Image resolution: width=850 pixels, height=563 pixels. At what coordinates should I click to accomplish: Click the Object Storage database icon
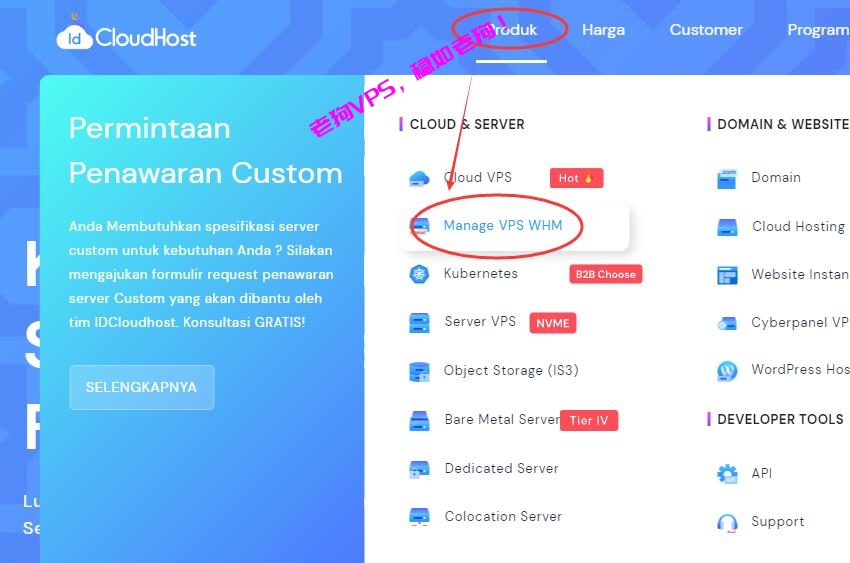(419, 371)
